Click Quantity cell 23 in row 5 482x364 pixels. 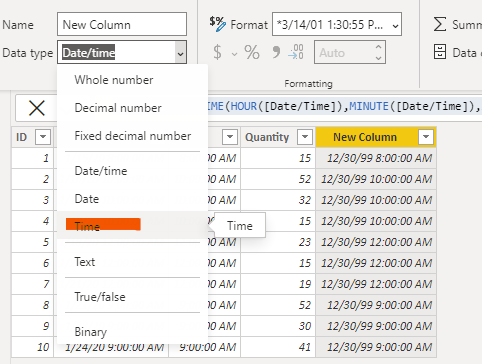(278, 242)
